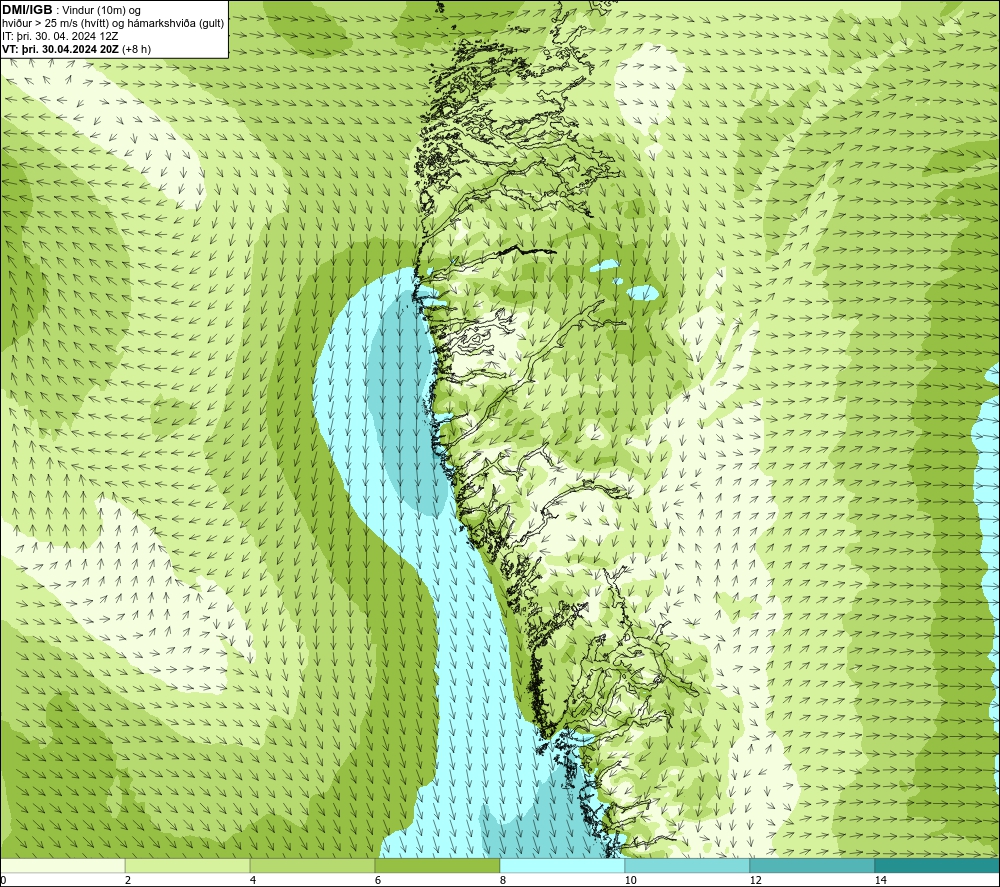The width and height of the screenshot is (1000, 887).
Task: Click the 10–12 m/s cyan legend segment
Action: (x=688, y=865)
